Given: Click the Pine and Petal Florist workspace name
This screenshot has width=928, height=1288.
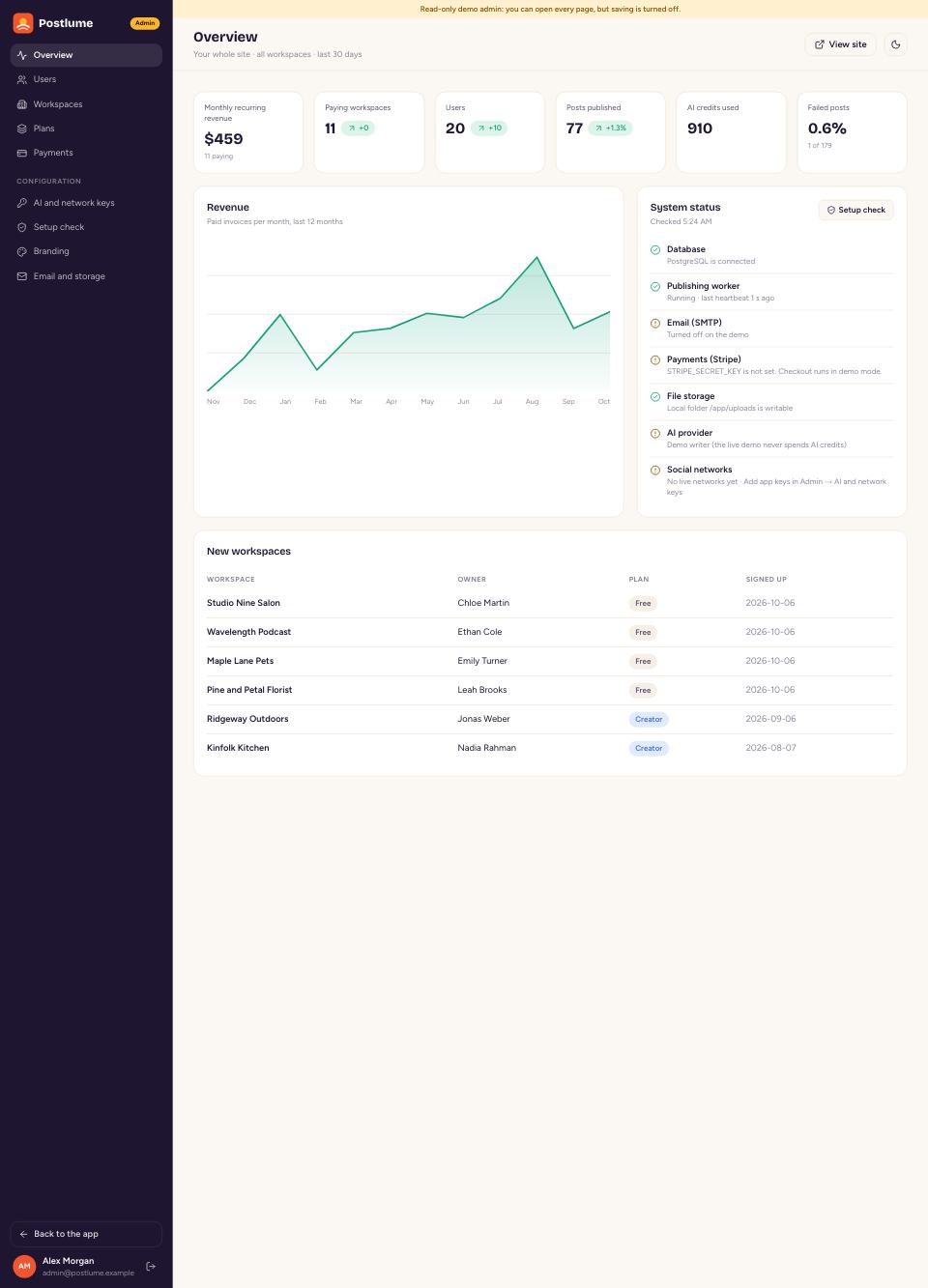Looking at the screenshot, I should pyautogui.click(x=249, y=690).
